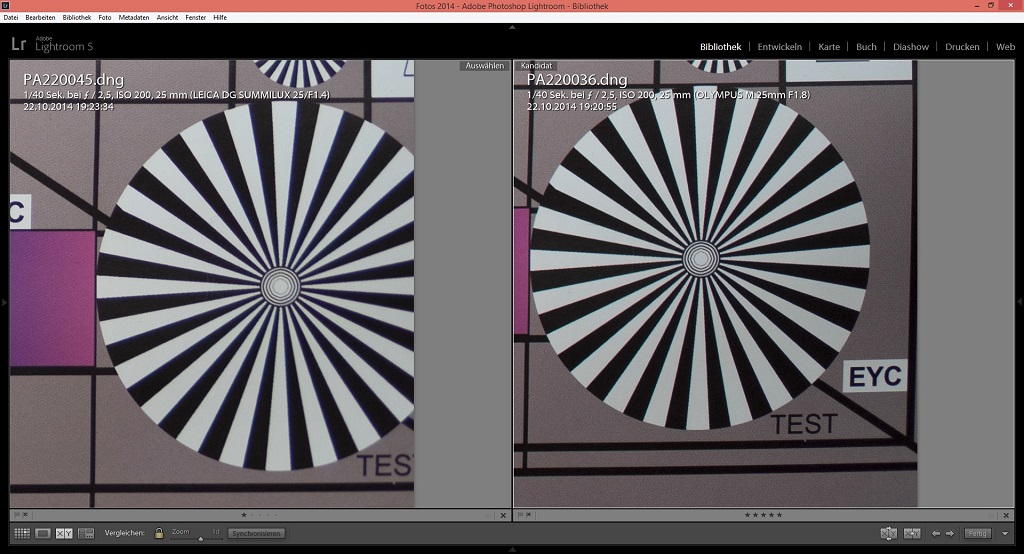This screenshot has height=554, width=1024.
Task: Open the Metadaten menu
Action: (x=133, y=17)
